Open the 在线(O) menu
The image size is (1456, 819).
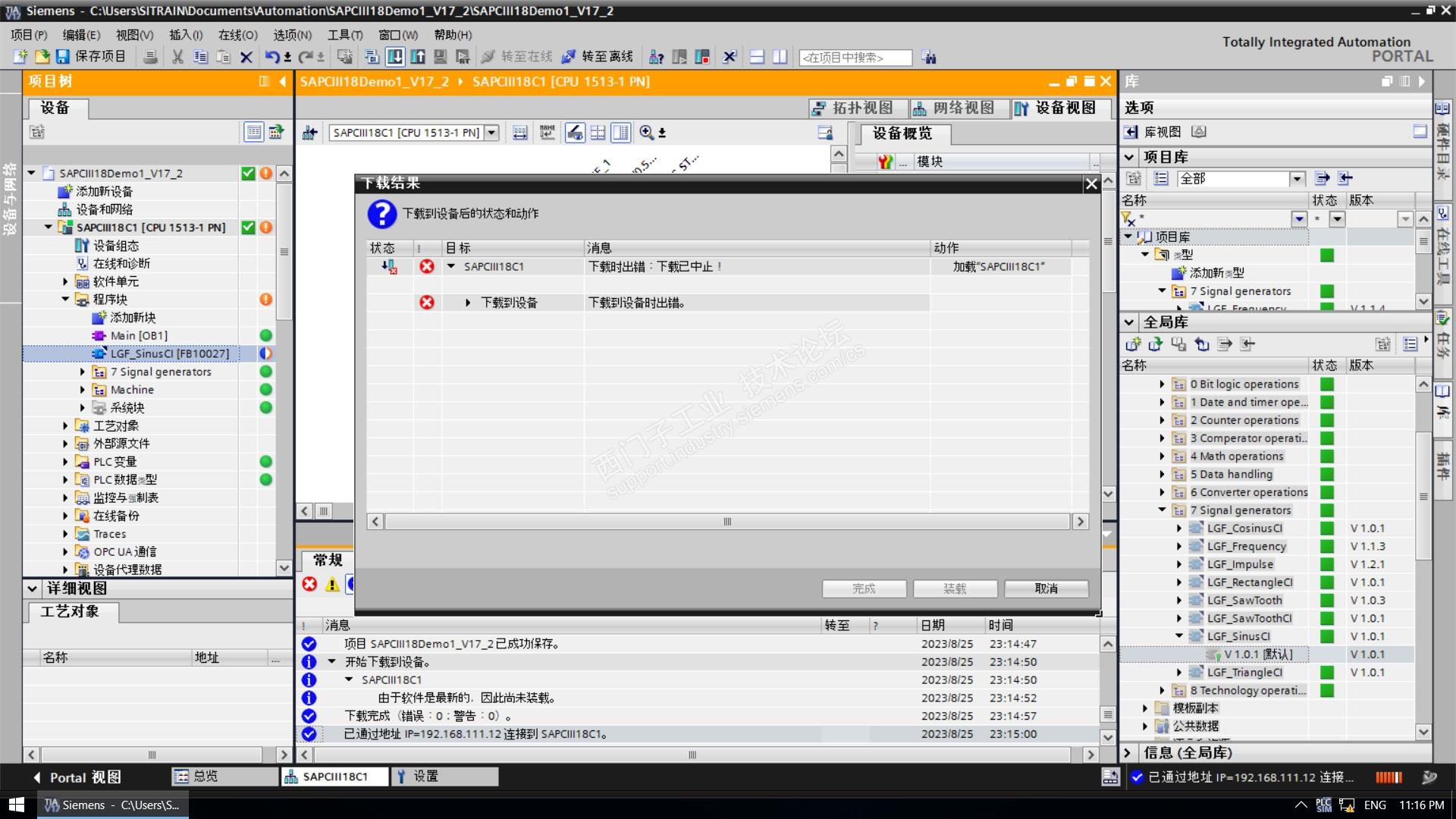coord(237,35)
